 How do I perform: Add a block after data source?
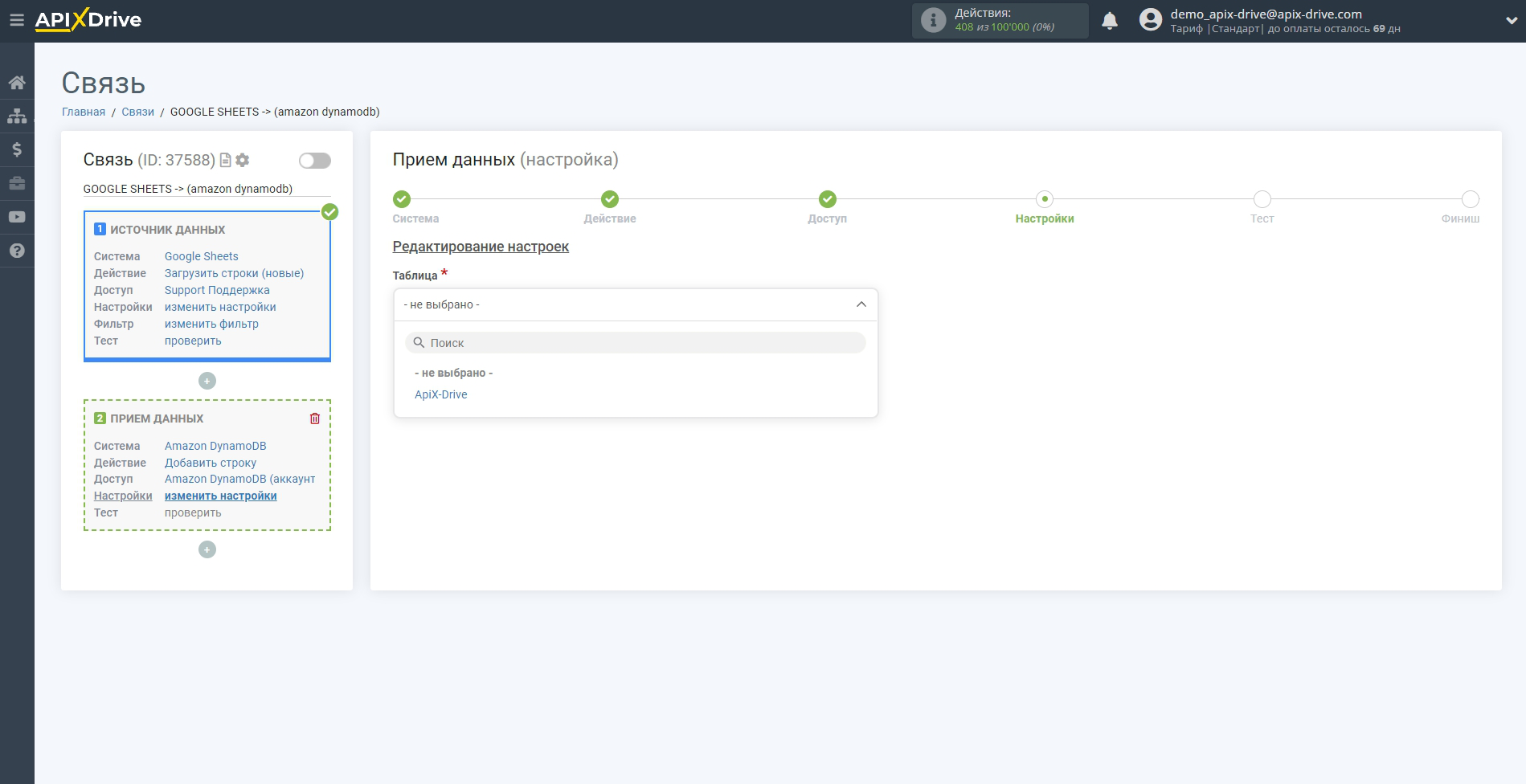207,381
